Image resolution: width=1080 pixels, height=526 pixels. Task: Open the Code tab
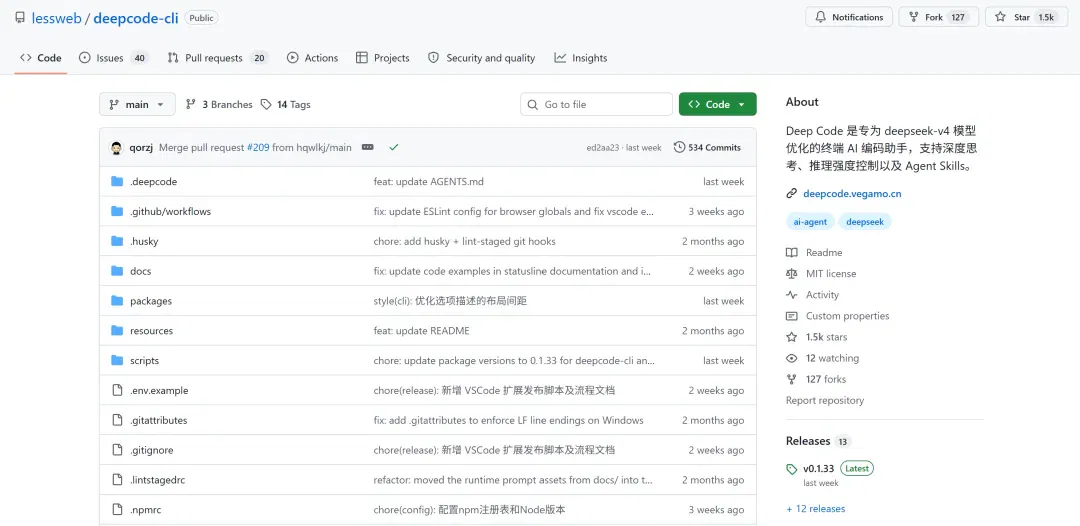[41, 58]
